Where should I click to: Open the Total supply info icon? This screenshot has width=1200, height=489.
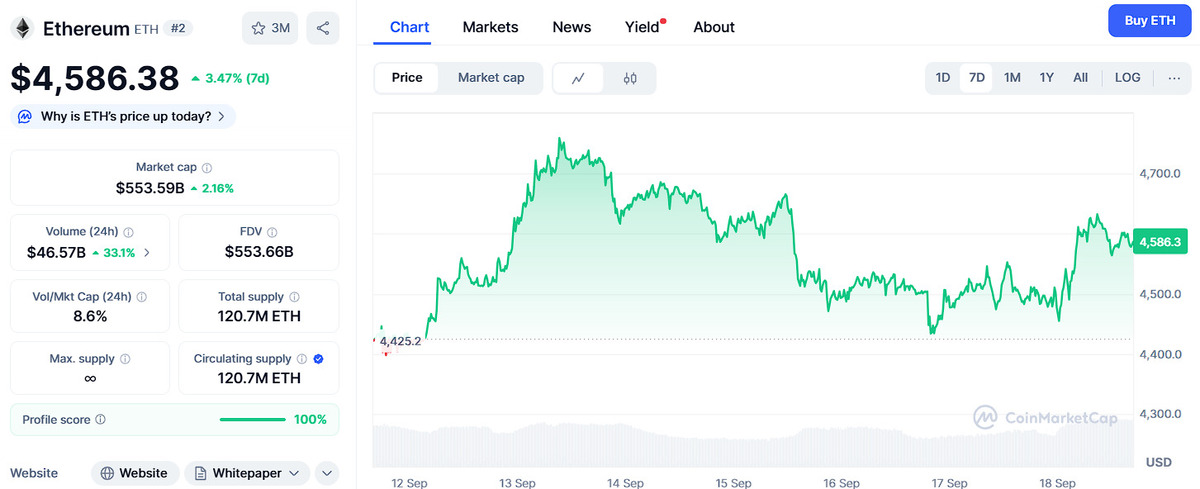295,297
